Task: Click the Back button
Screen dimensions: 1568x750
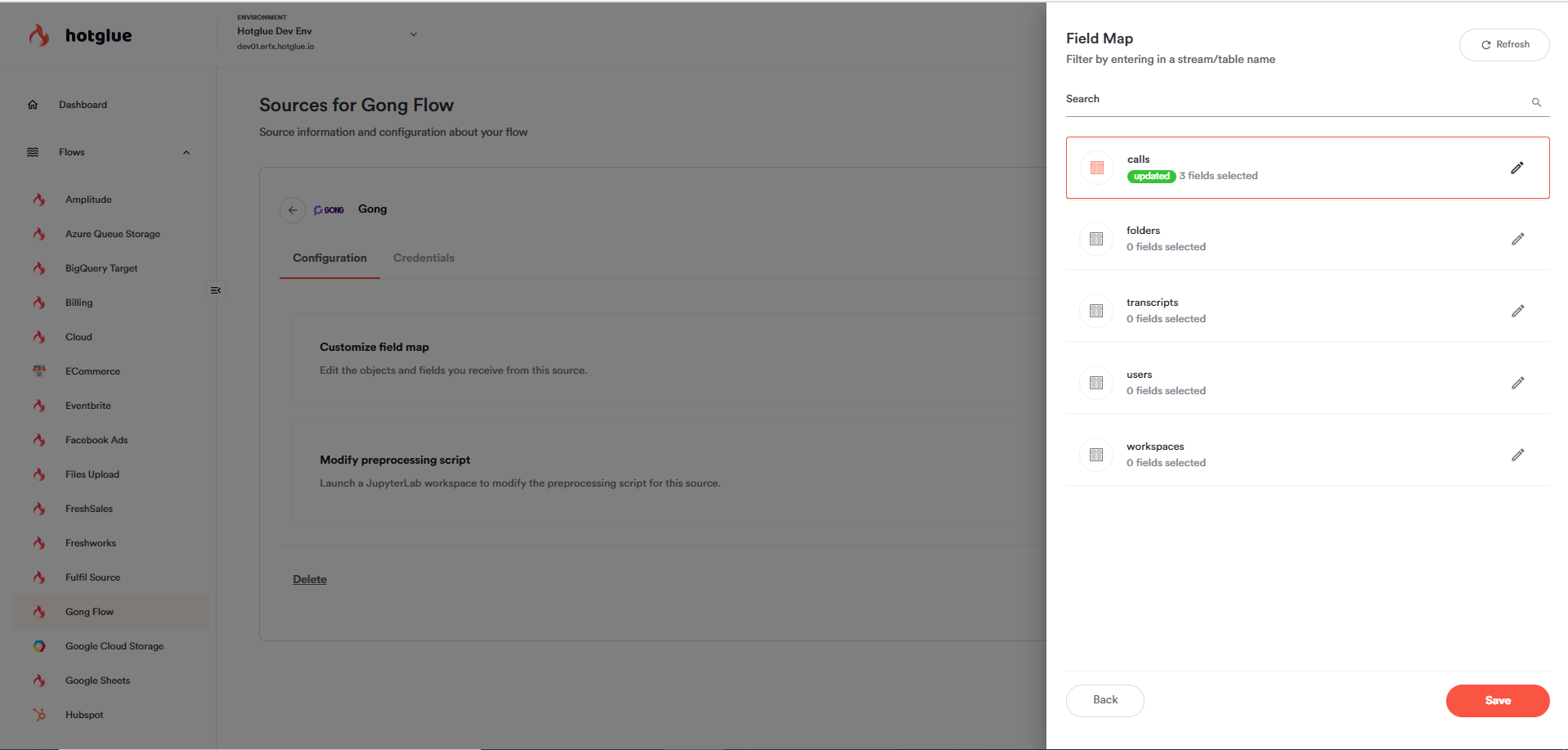Action: [x=1105, y=701]
